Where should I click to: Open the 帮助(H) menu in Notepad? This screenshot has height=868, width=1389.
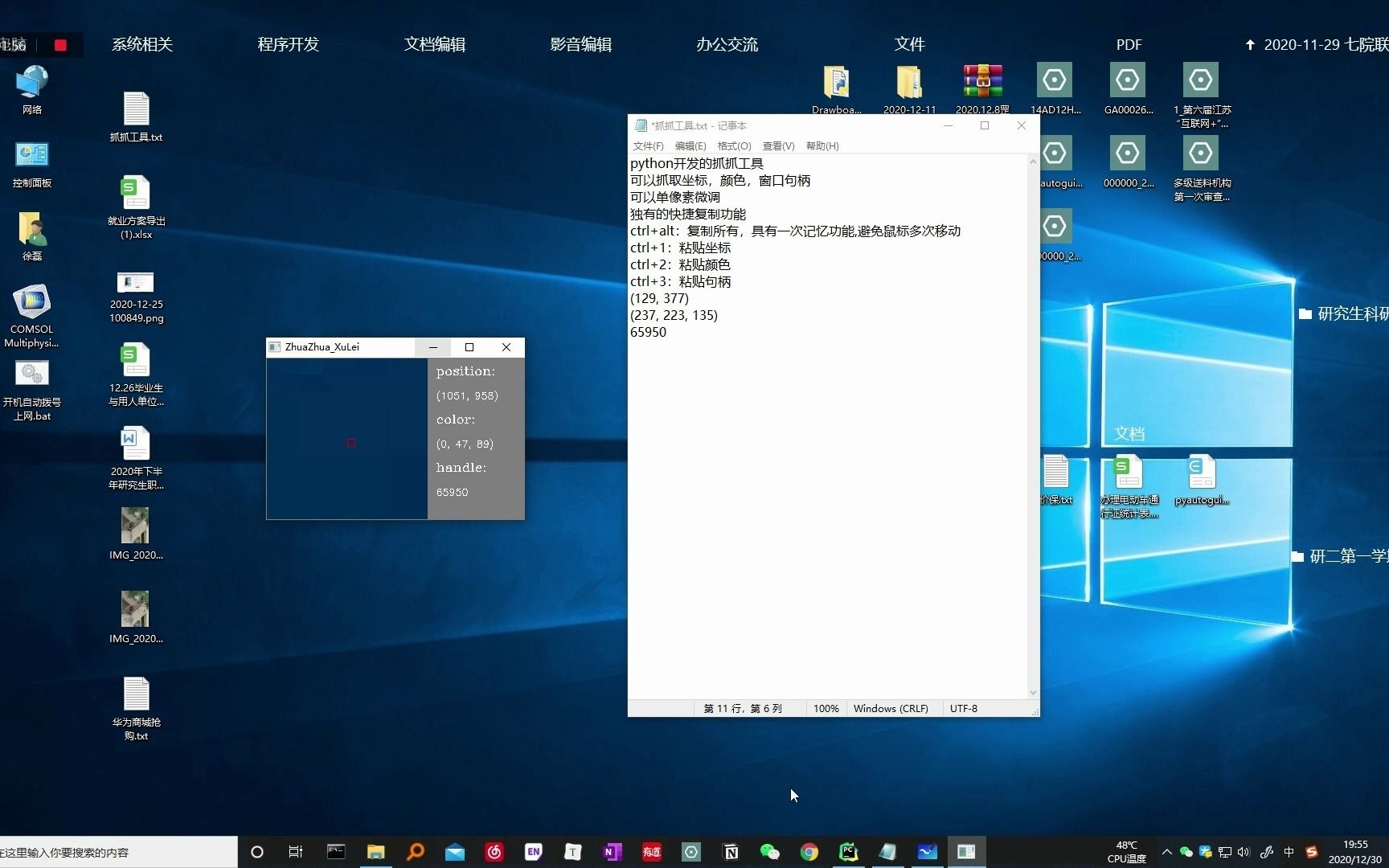(822, 145)
